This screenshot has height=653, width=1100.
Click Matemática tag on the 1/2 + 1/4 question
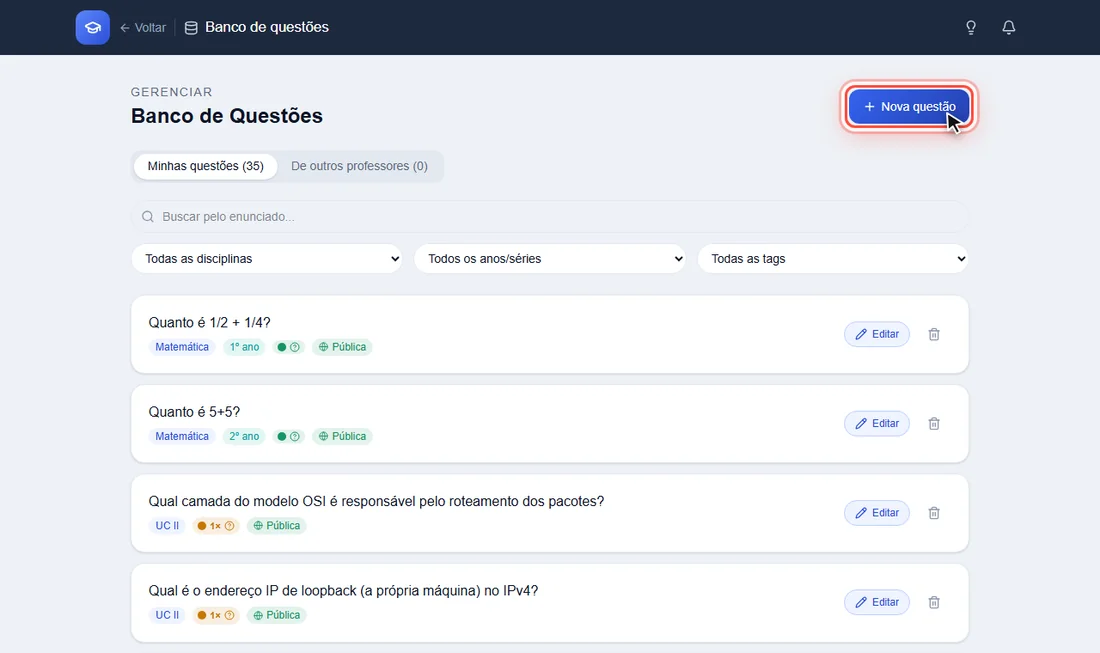[182, 347]
